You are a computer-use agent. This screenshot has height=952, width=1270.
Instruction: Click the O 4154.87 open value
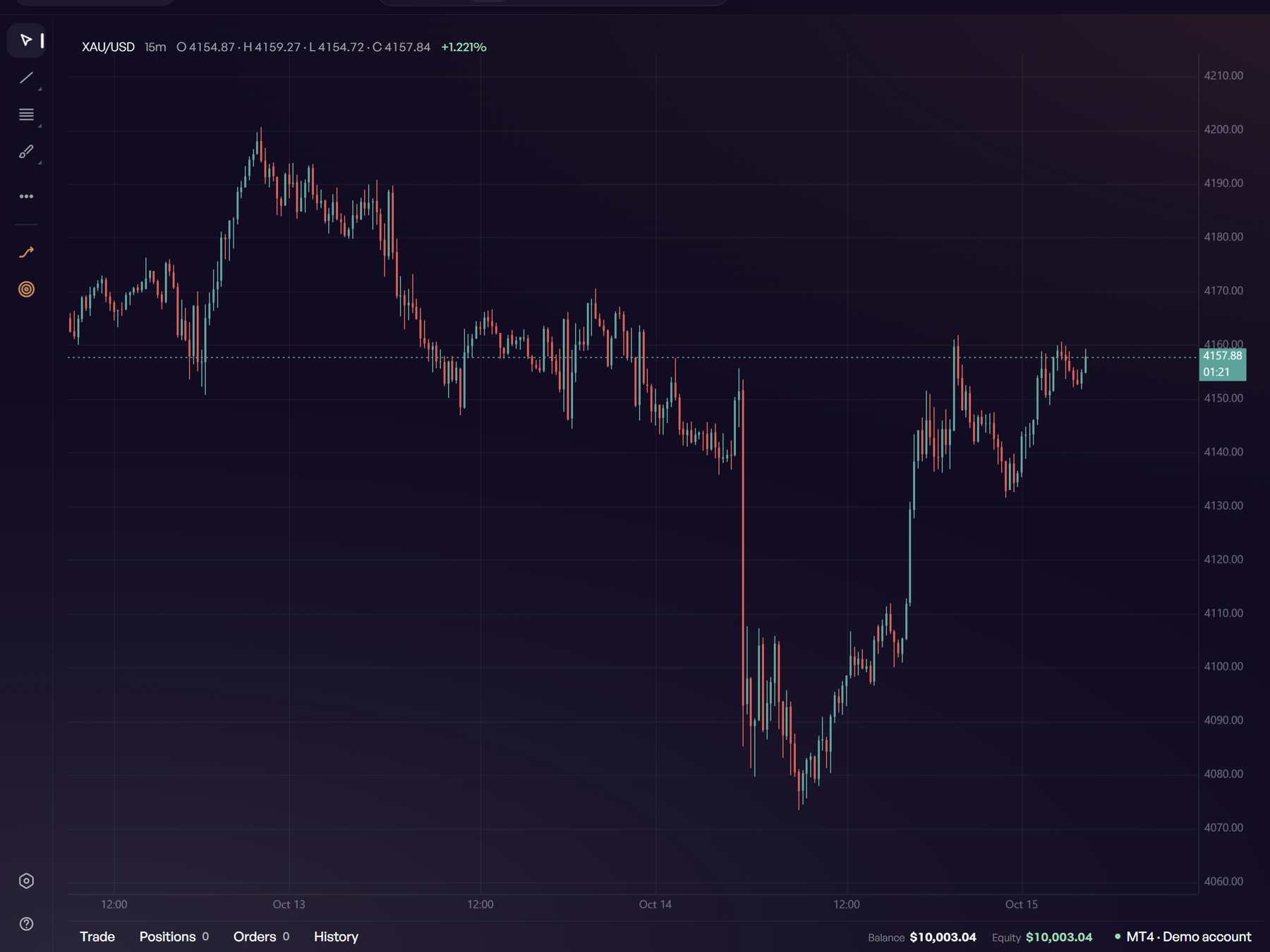pos(205,47)
